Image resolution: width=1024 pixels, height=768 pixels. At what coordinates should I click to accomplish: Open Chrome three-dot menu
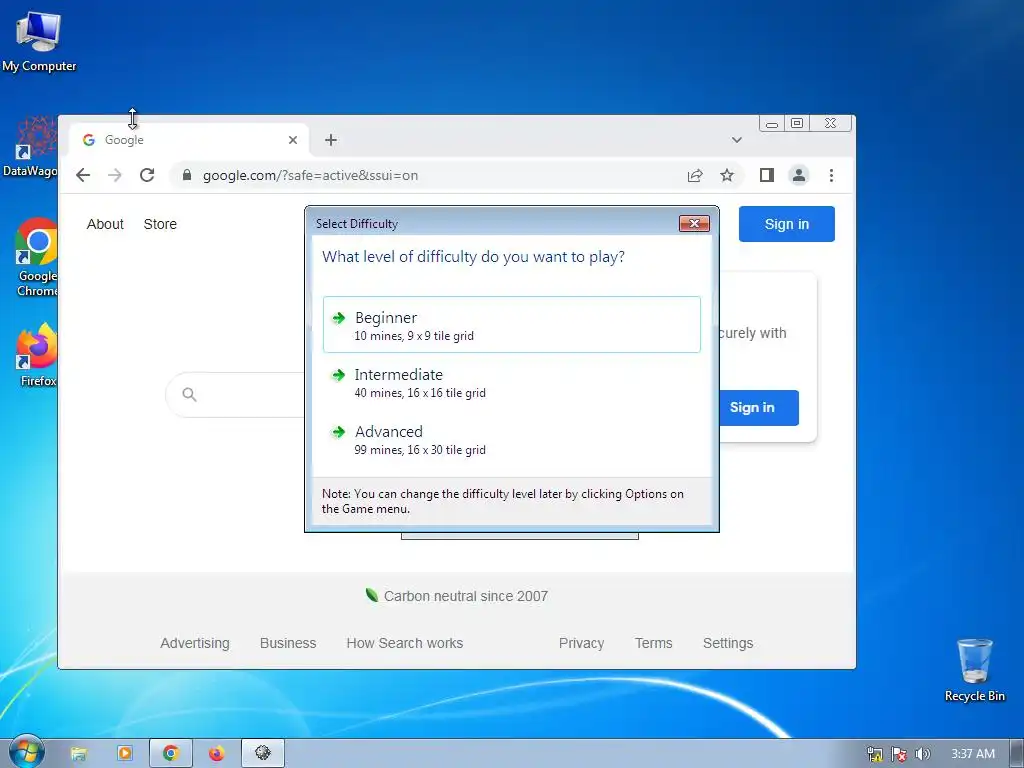click(831, 175)
